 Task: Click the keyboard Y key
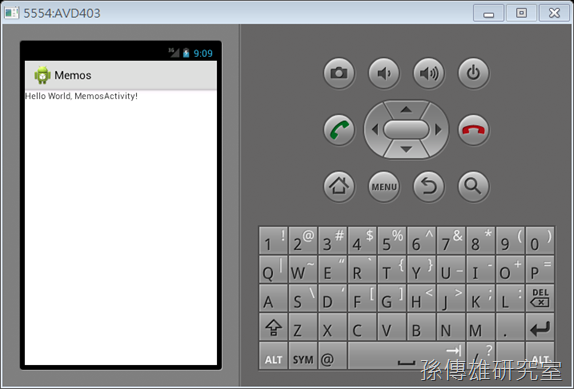(421, 269)
